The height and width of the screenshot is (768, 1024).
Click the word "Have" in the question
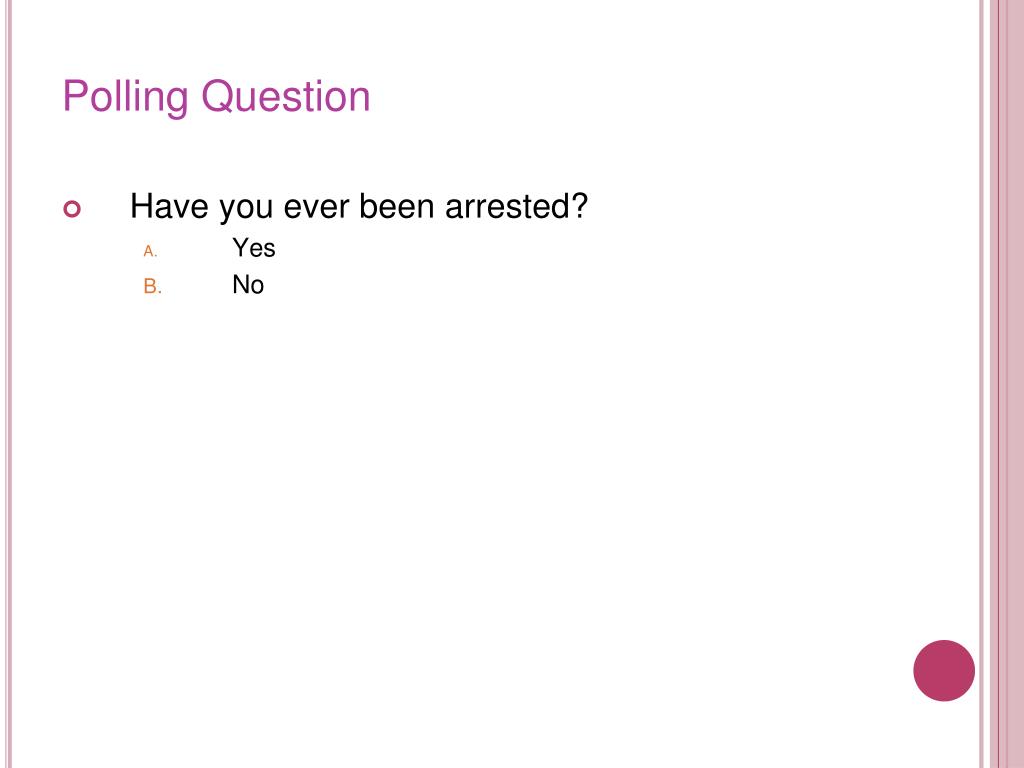click(x=170, y=206)
